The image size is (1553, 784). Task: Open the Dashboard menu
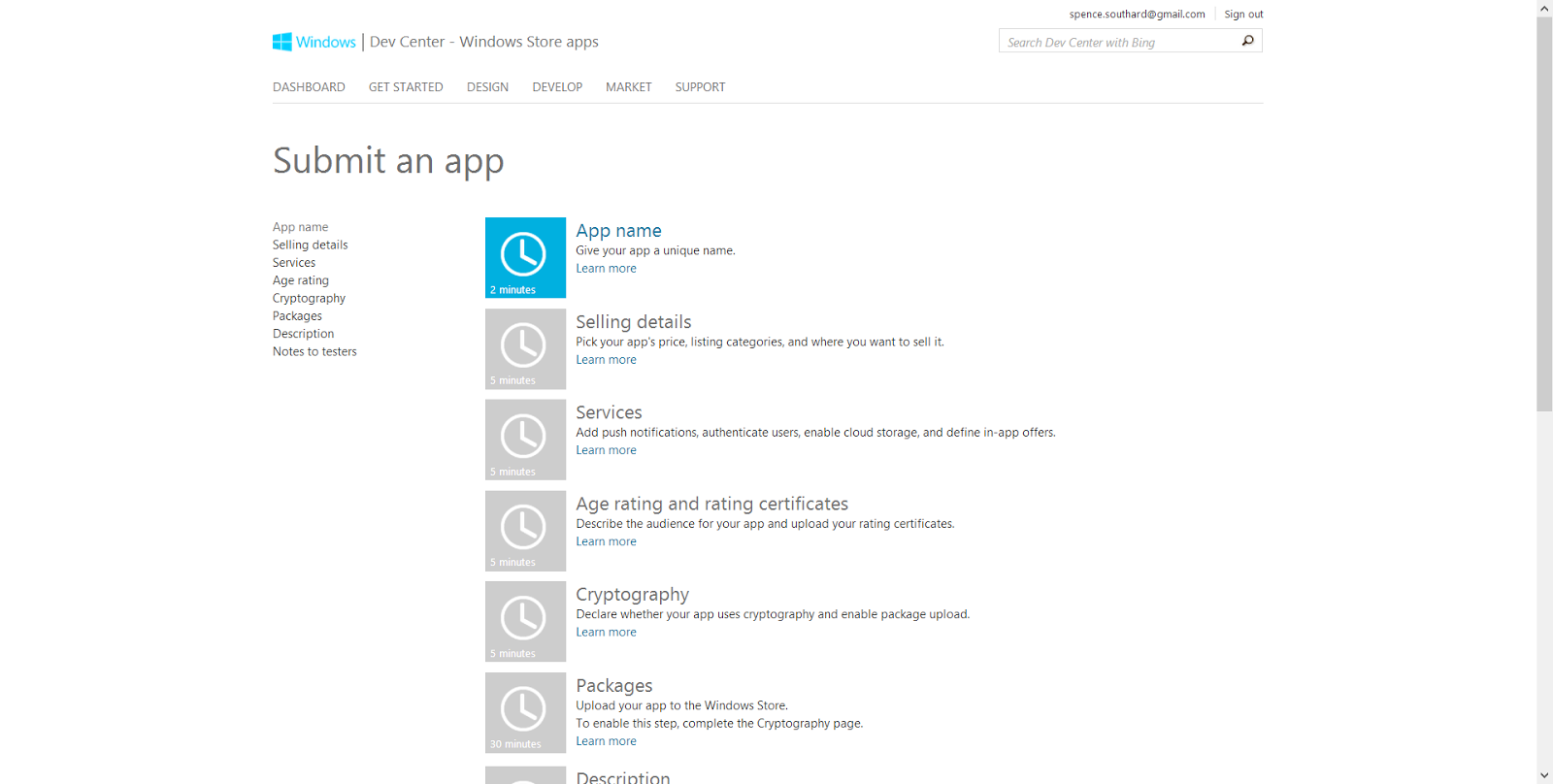coord(309,87)
